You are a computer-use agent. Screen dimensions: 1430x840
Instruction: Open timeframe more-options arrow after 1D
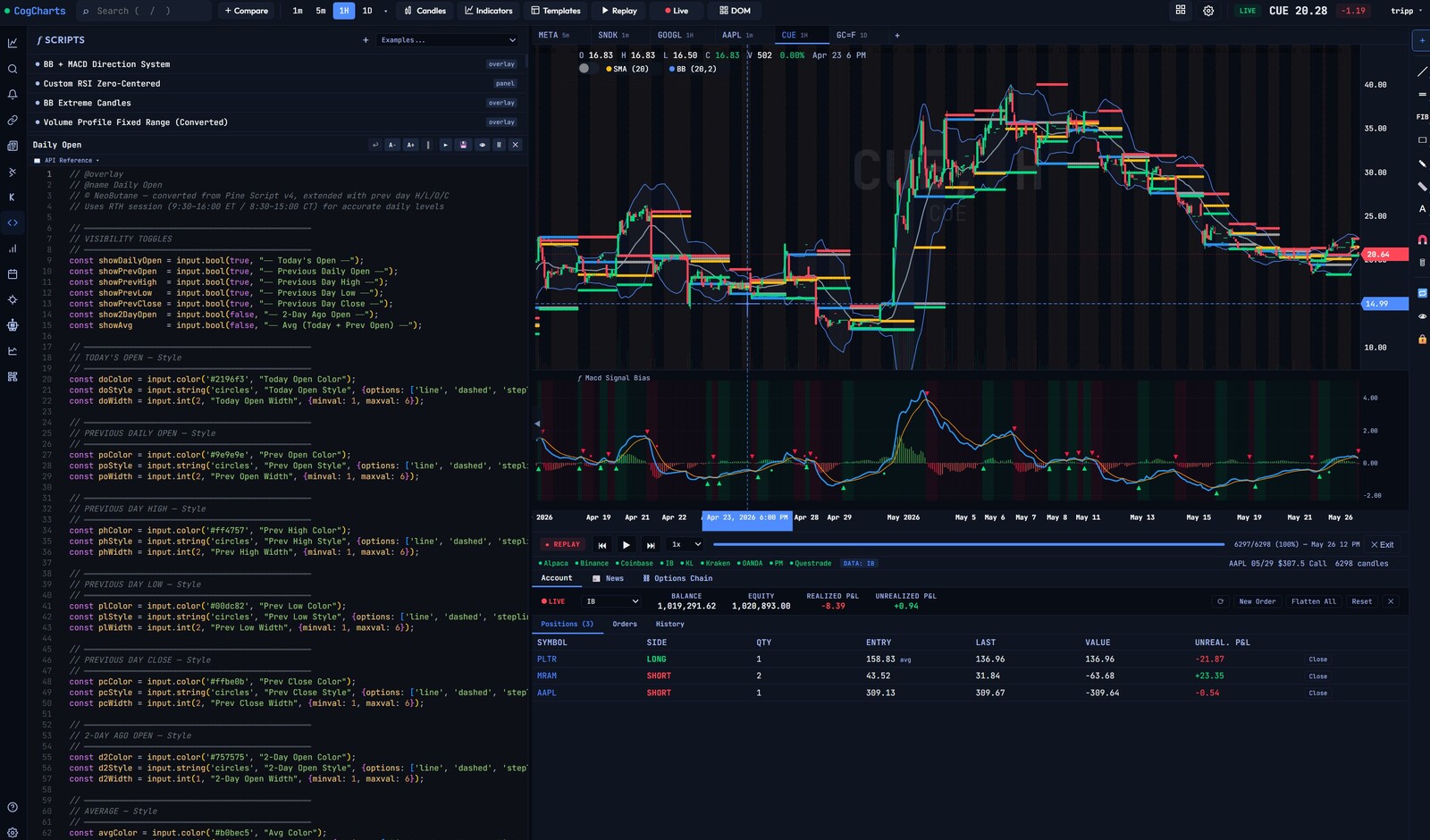coord(386,11)
